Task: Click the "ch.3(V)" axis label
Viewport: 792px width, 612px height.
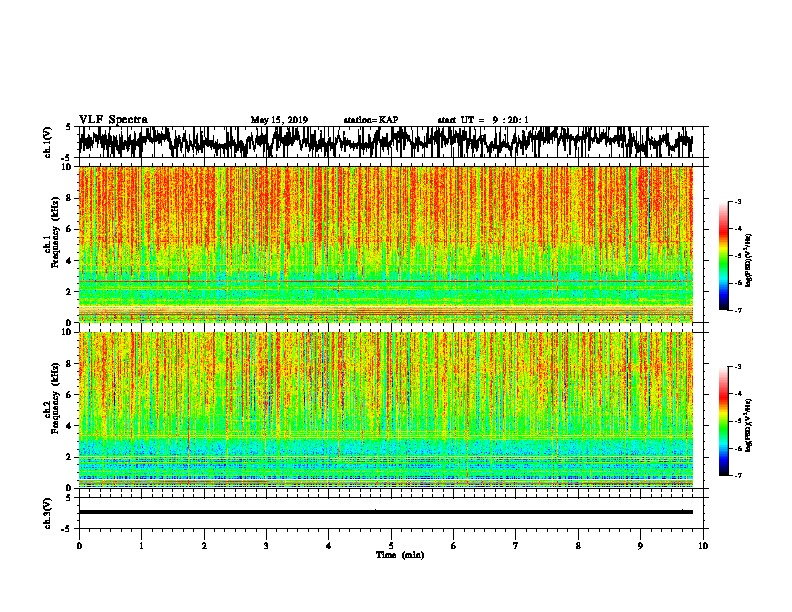Action: click(48, 513)
